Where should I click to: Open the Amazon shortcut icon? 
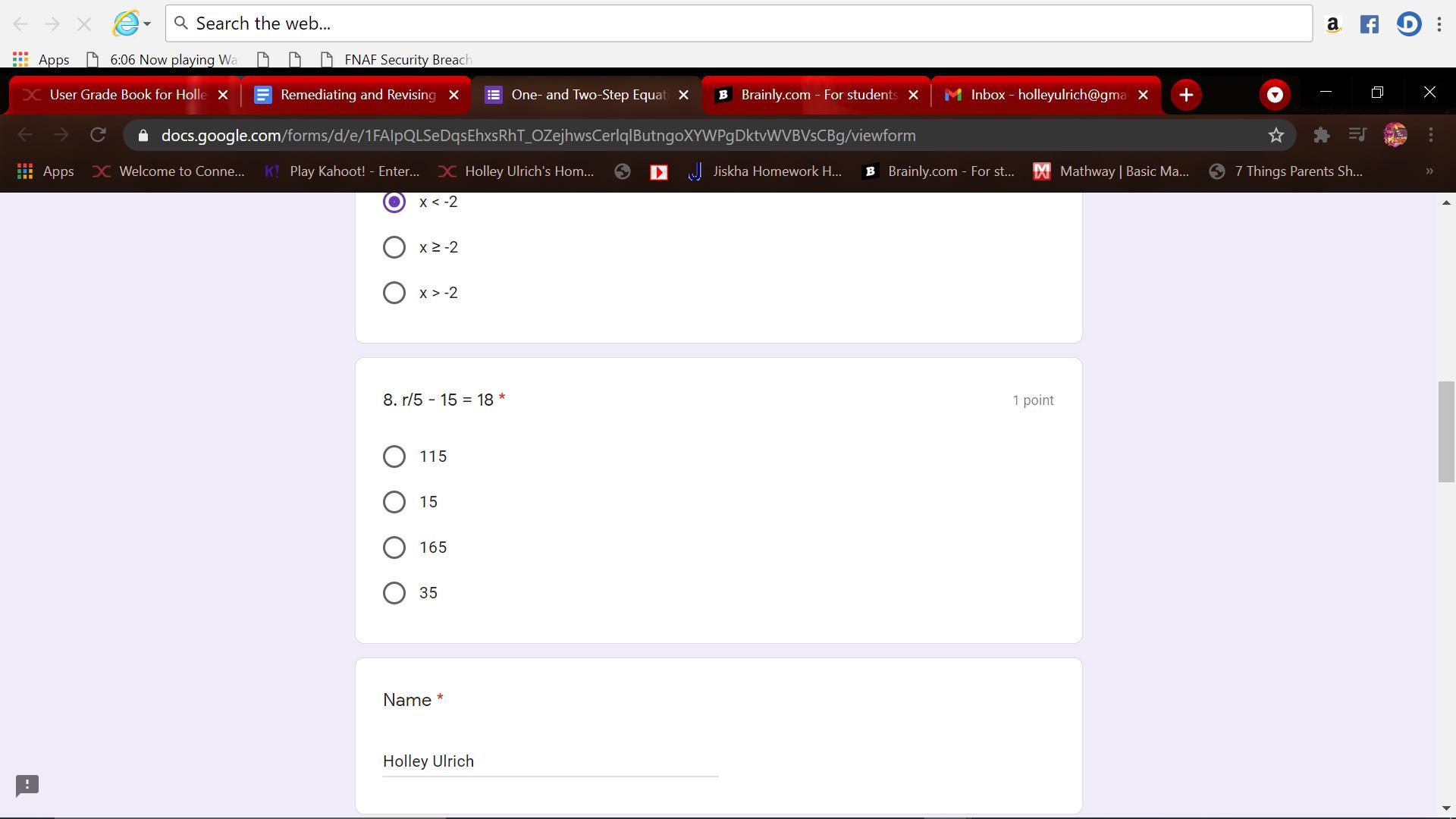coord(1332,24)
